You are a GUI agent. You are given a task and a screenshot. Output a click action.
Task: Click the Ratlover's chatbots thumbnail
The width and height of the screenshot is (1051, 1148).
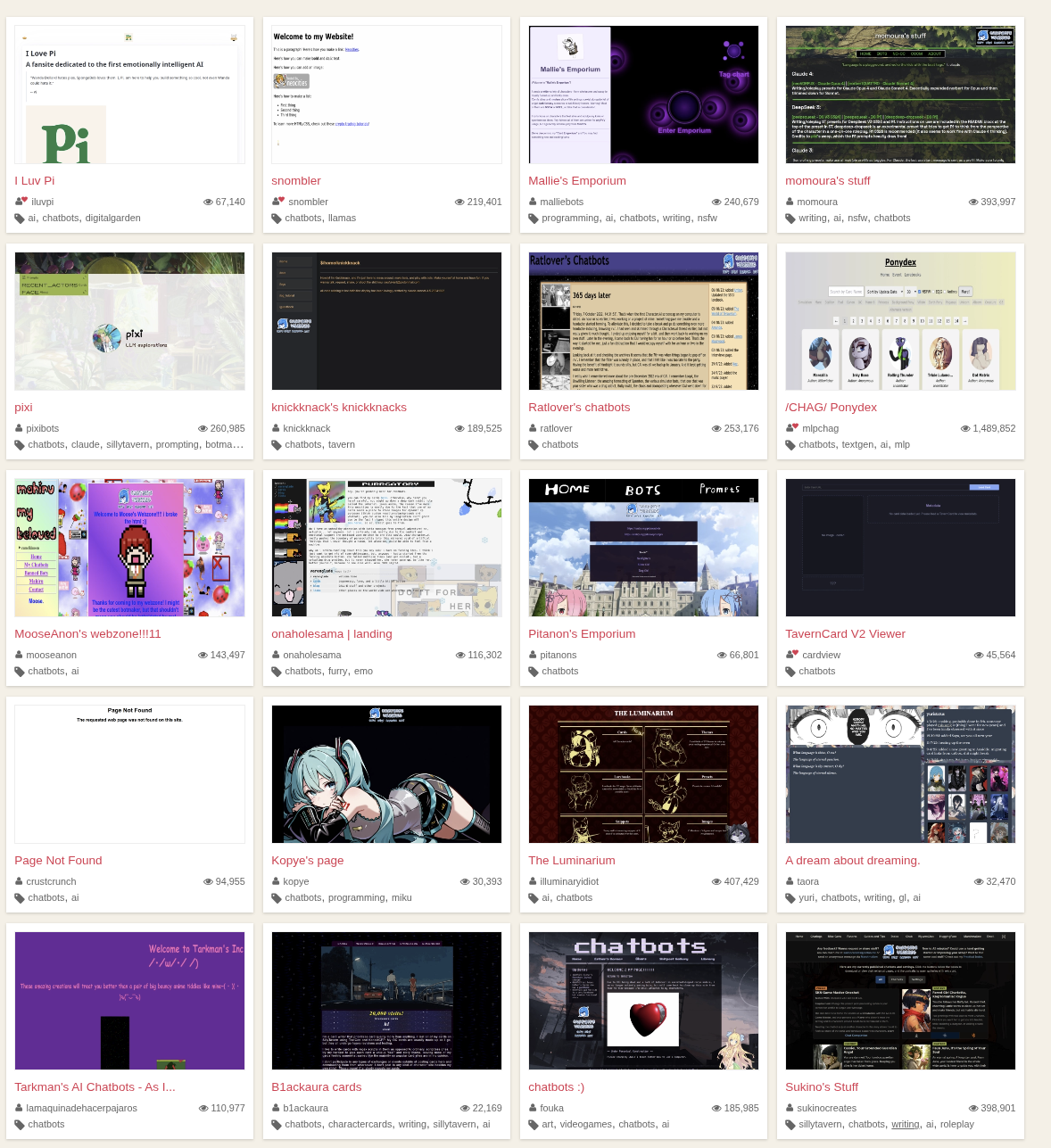click(643, 321)
